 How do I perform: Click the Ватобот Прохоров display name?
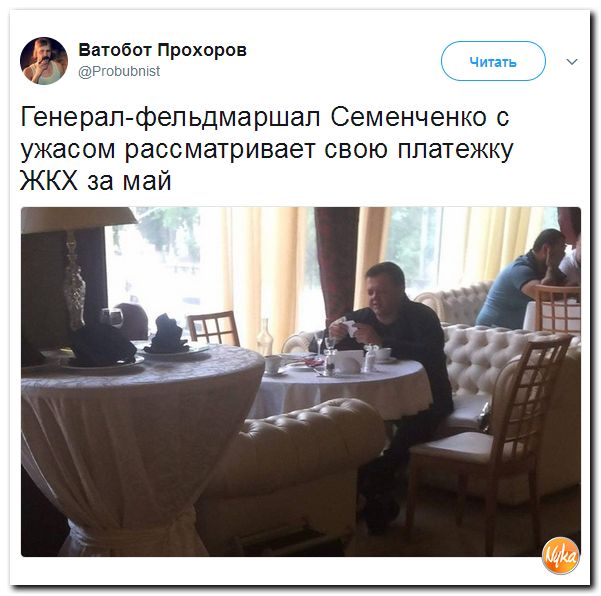[x=163, y=50]
